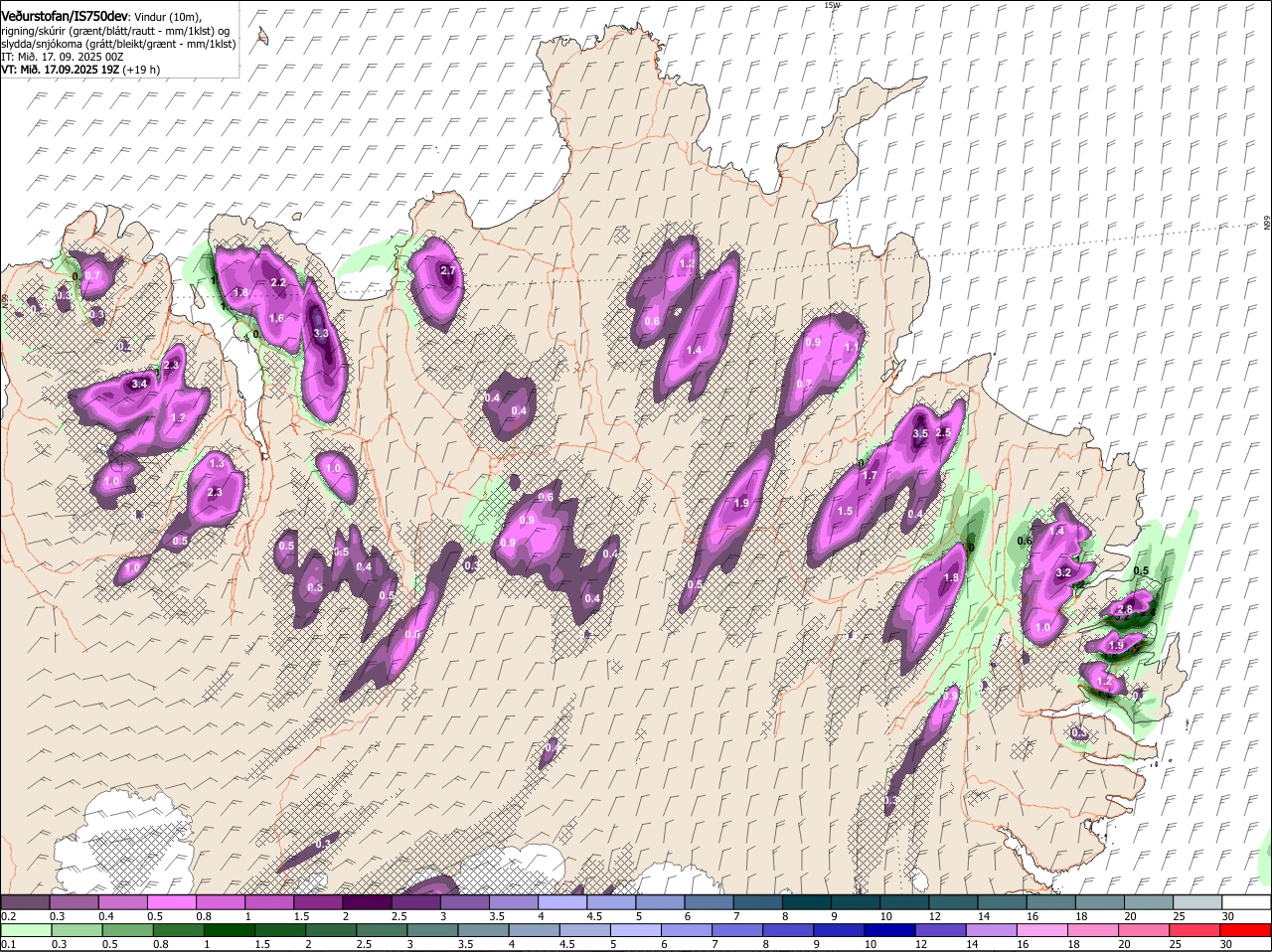Select the 2.2 value label on the map
The height and width of the screenshot is (952, 1272).
point(278,283)
